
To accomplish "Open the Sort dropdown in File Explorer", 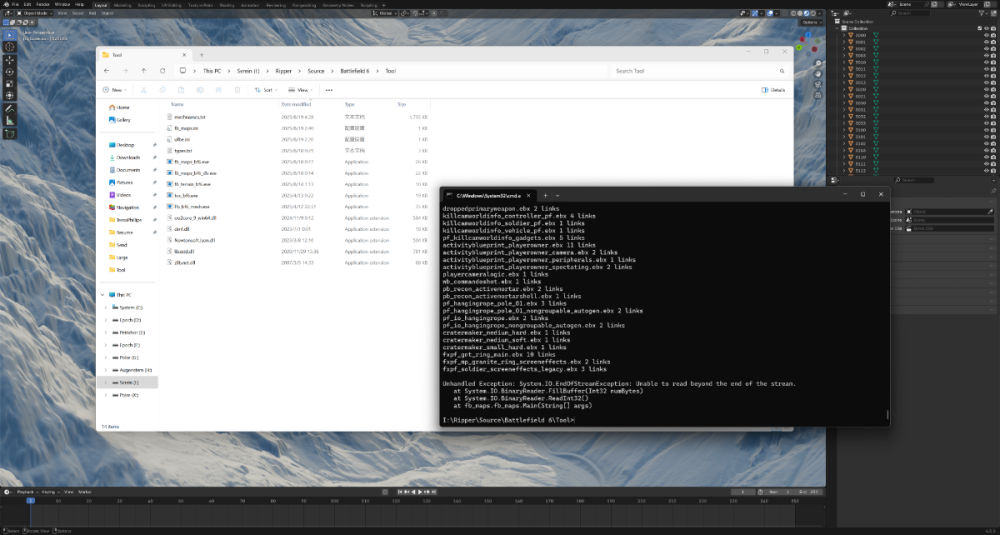I will tap(265, 90).
